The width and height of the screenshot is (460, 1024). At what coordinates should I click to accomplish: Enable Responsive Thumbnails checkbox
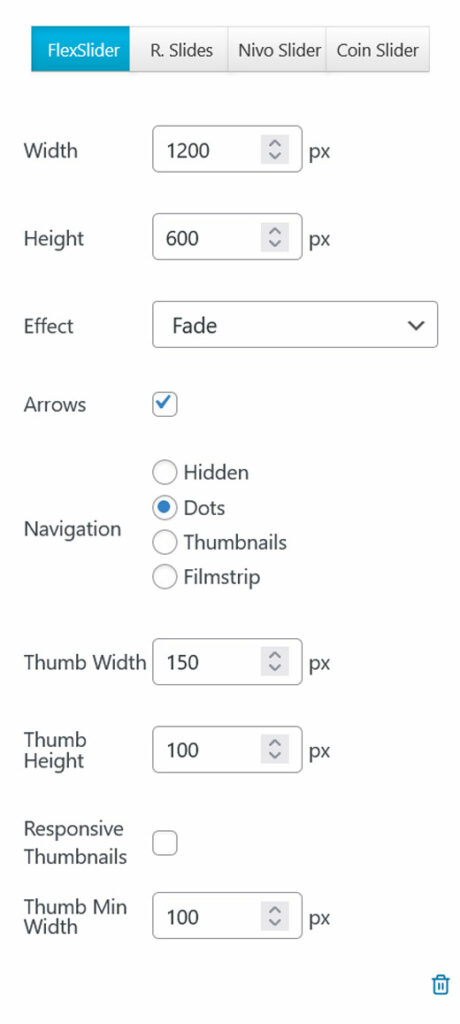(165, 843)
